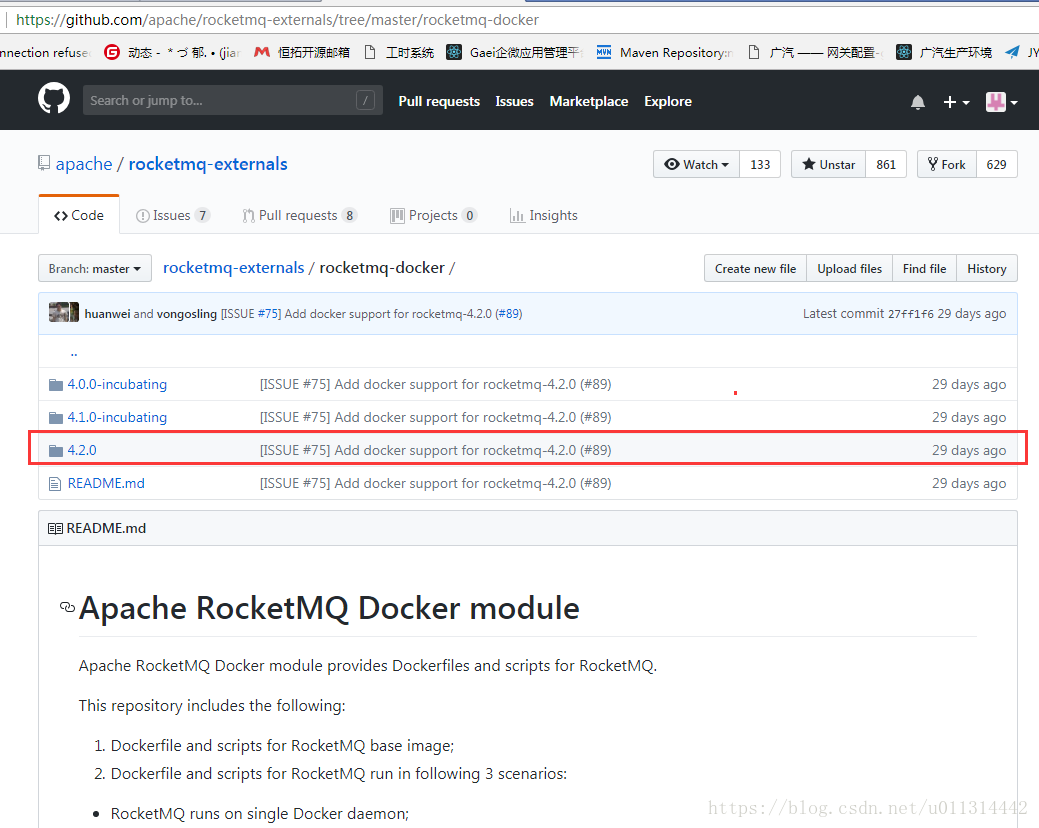Screen dimensions: 1039x828
Task: Click repository book icon beside apache
Action: (44, 163)
